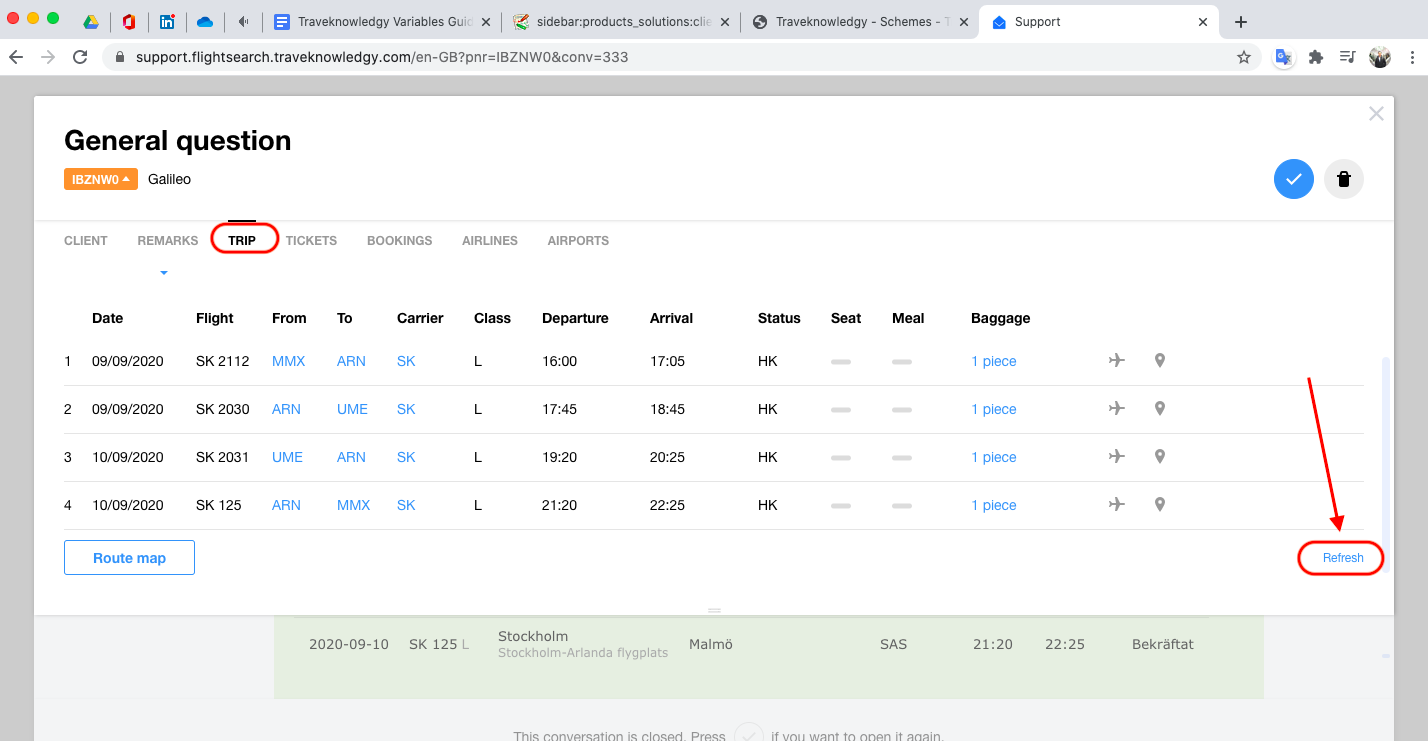Image resolution: width=1428 pixels, height=741 pixels.
Task: Click the trash delete icon
Action: (x=1343, y=179)
